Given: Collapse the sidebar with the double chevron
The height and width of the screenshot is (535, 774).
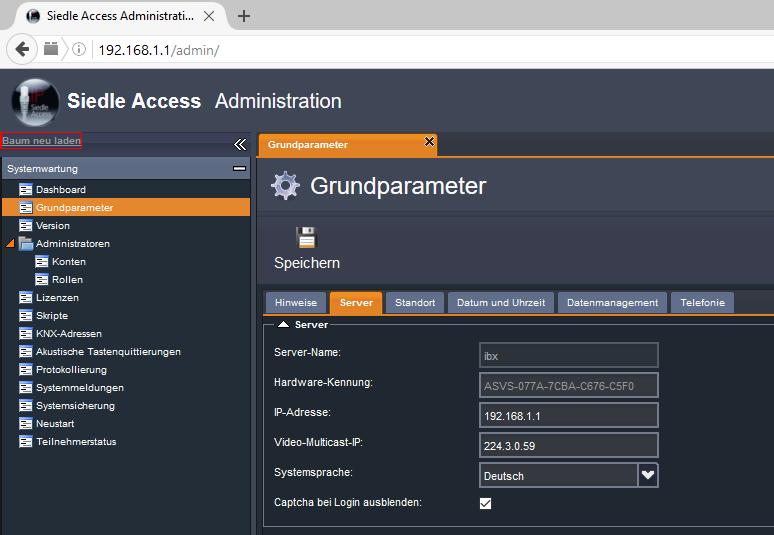Looking at the screenshot, I should click(x=240, y=144).
